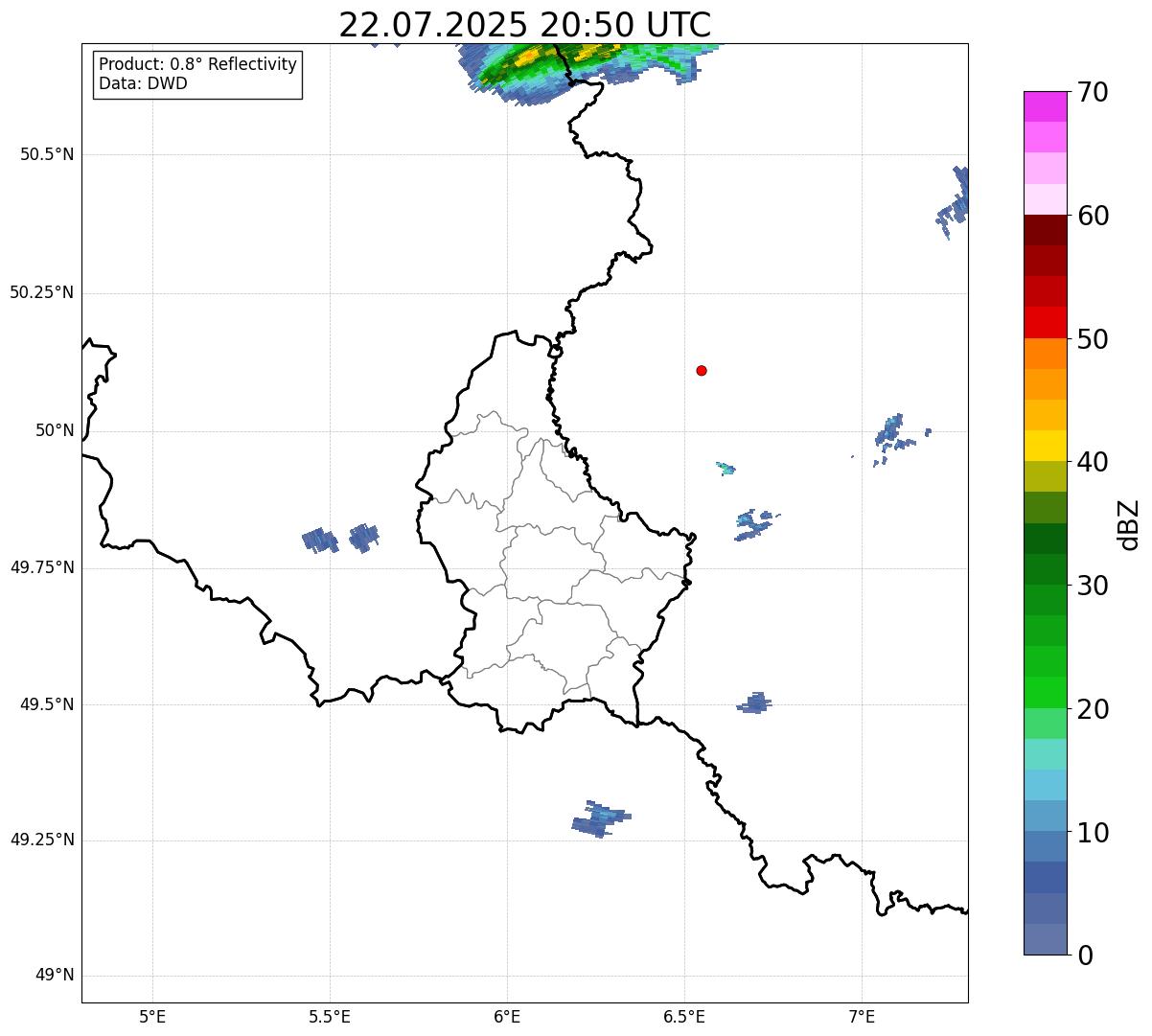Click the colorbar tick label '40'
Image resolution: width=1152 pixels, height=1036 pixels.
[x=1093, y=462]
